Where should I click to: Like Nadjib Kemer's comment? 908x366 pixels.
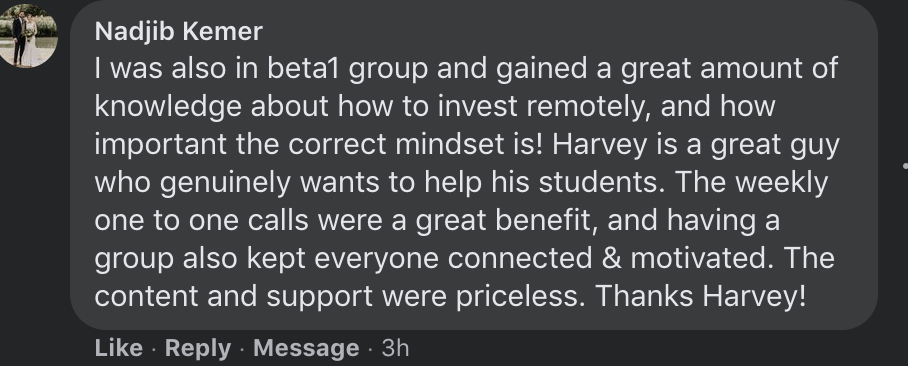point(118,348)
